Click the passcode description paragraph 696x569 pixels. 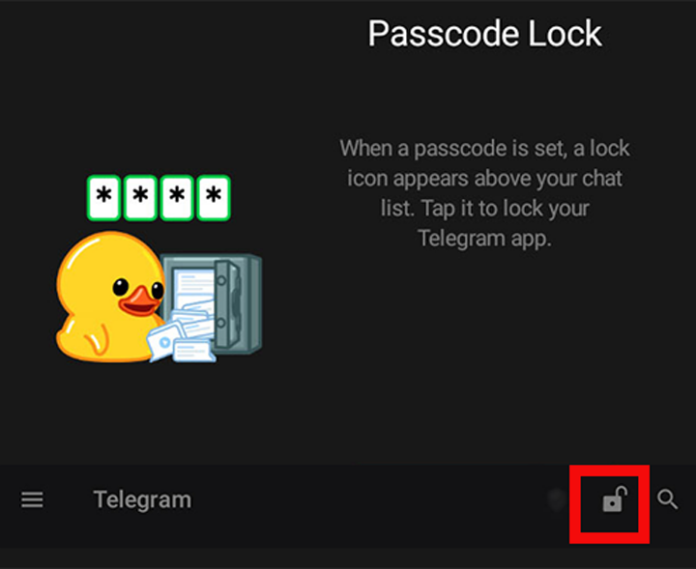click(x=485, y=193)
